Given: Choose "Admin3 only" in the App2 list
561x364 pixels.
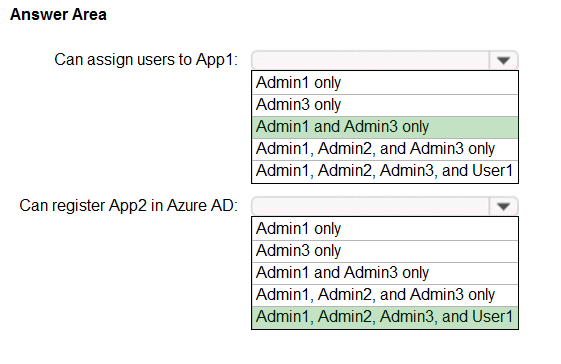Looking at the screenshot, I should pyautogui.click(x=385, y=251).
